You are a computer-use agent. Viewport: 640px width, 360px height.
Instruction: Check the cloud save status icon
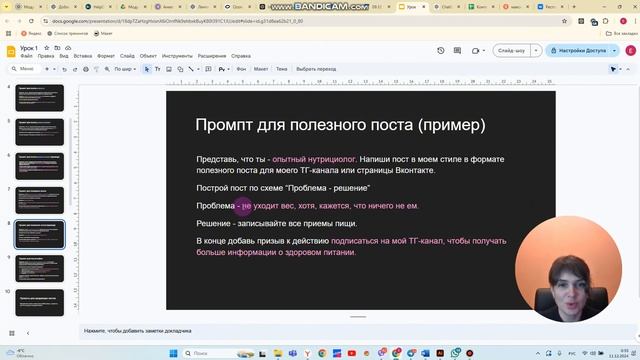click(x=68, y=48)
